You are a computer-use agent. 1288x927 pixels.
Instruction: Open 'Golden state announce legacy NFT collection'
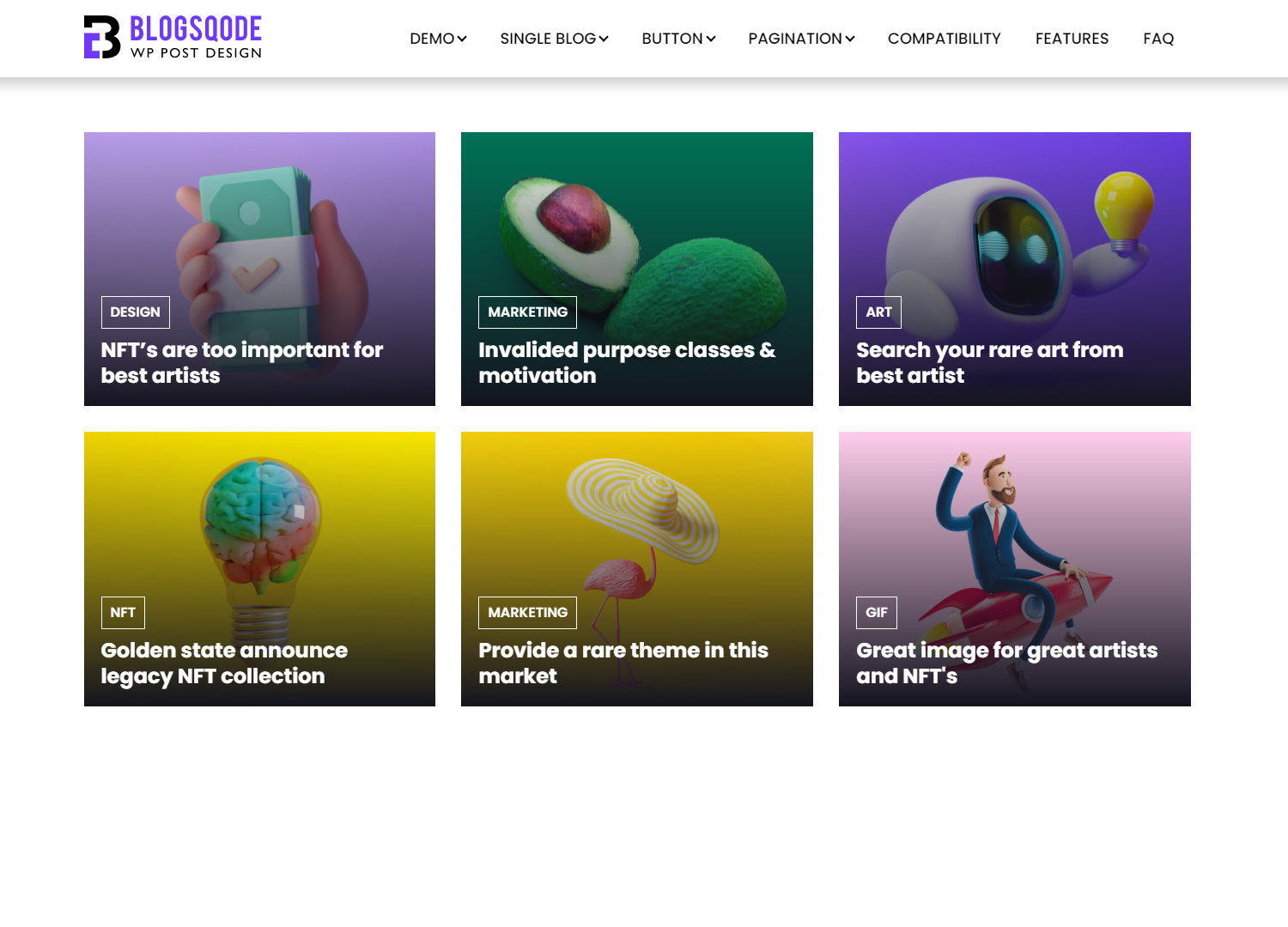pyautogui.click(x=224, y=663)
